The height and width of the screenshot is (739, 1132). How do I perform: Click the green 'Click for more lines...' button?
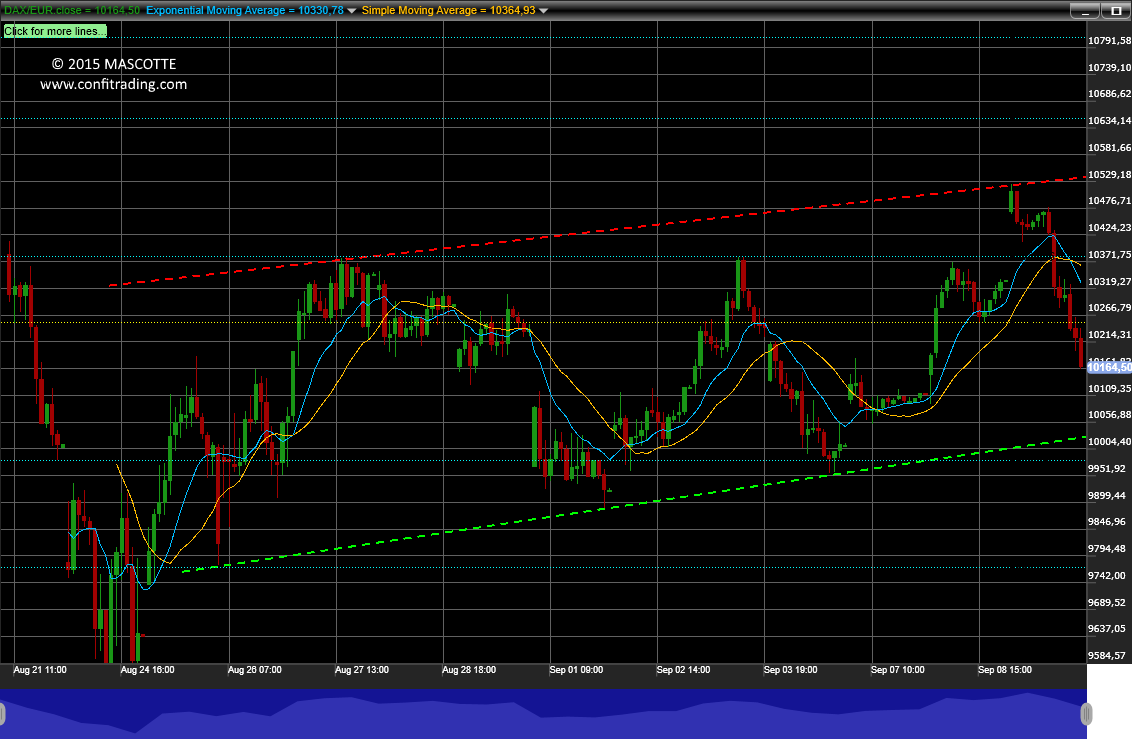click(x=55, y=31)
